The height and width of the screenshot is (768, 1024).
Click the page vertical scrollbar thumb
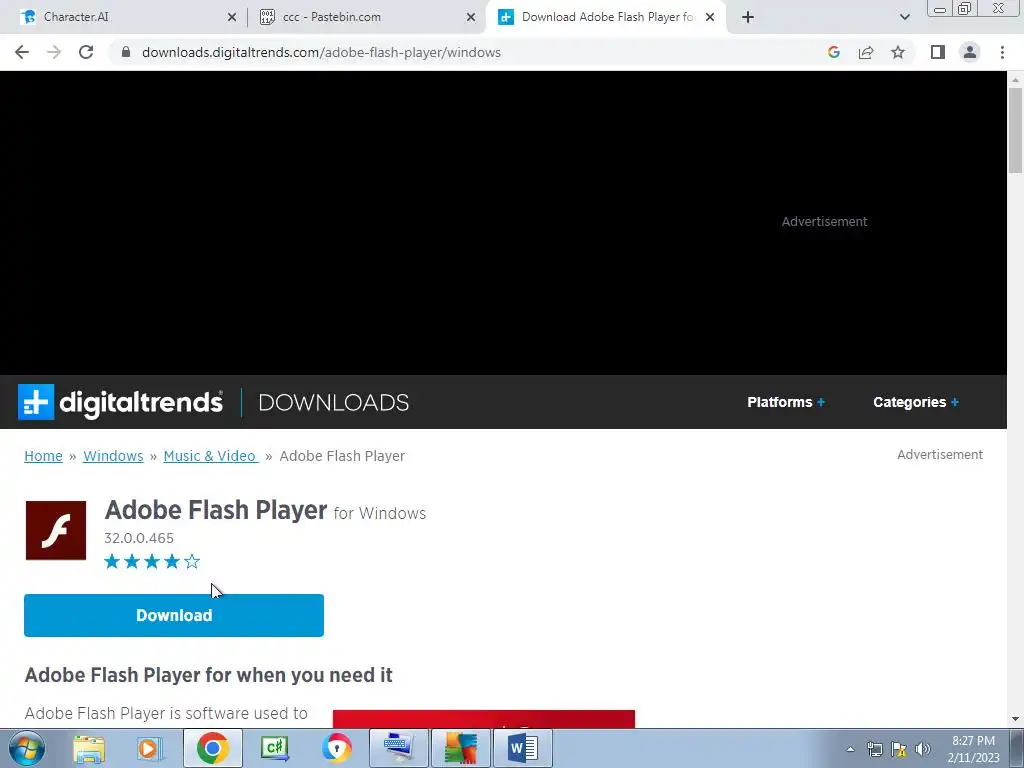pos(1015,130)
